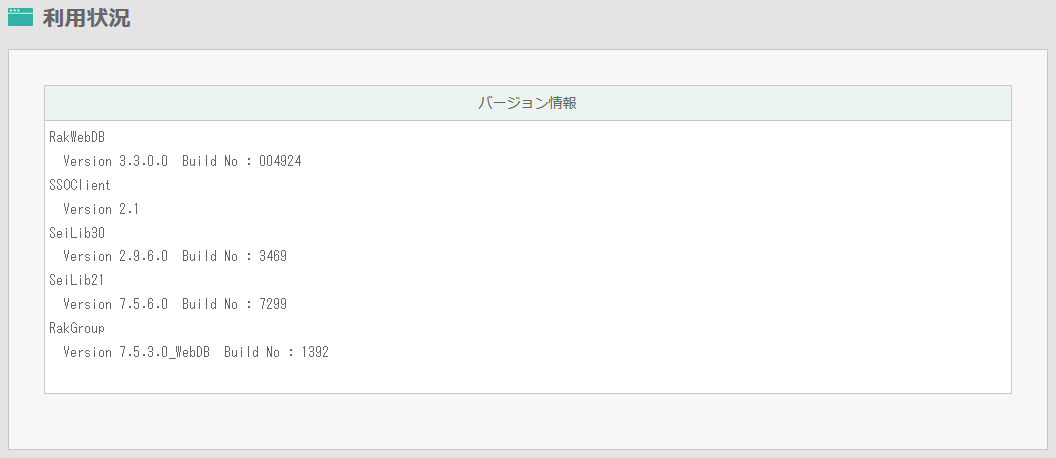Click the 利用状況 page heading
The height and width of the screenshot is (458, 1056).
click(x=86, y=18)
